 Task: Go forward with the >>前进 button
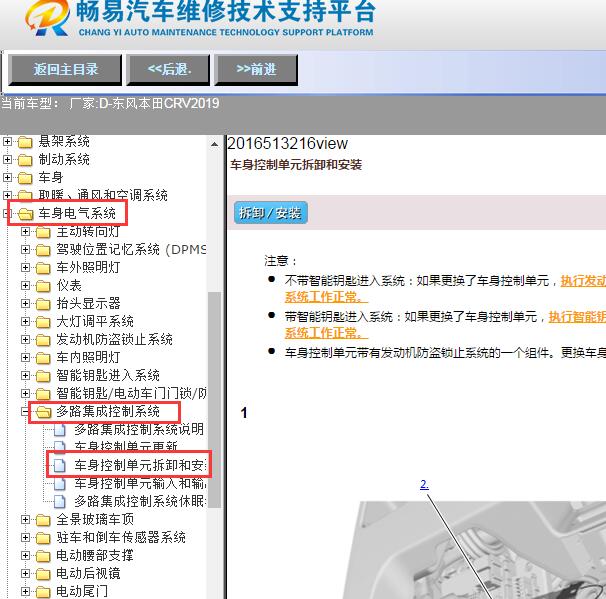click(256, 70)
